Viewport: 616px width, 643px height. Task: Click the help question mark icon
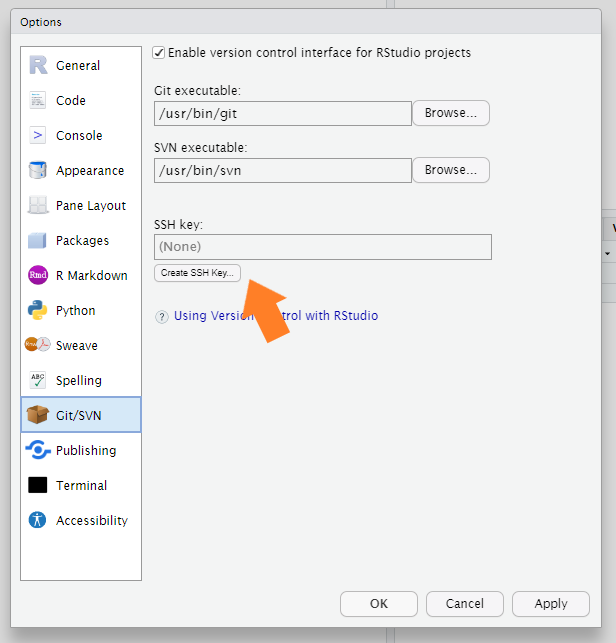162,316
